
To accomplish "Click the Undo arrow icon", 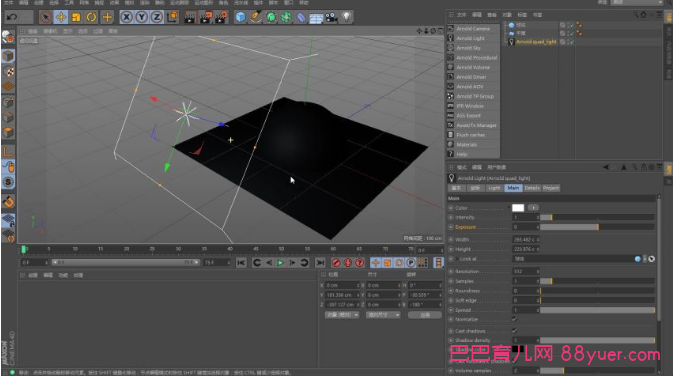I will click(12, 17).
